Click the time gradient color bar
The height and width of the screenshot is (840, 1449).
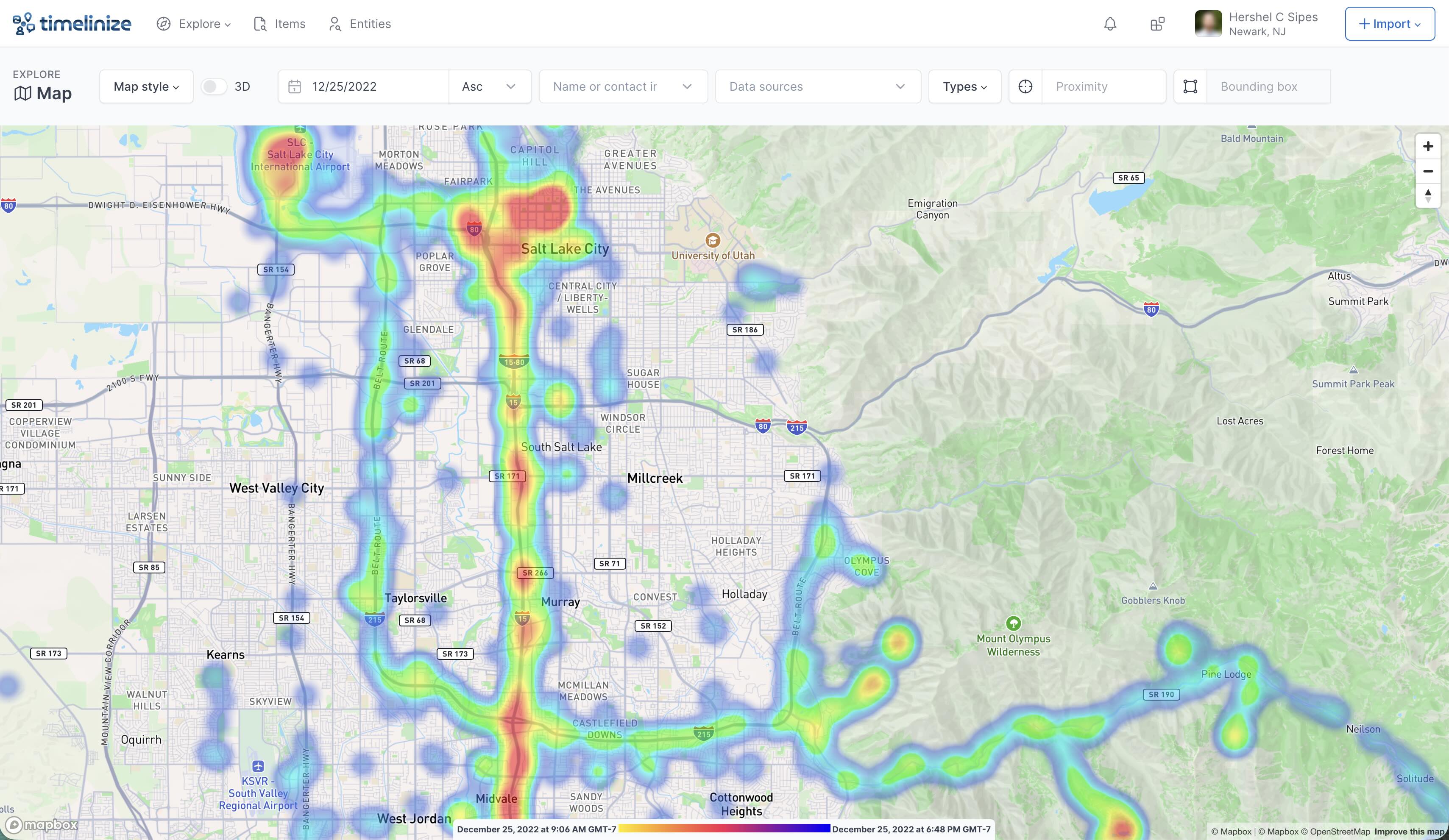(724, 829)
